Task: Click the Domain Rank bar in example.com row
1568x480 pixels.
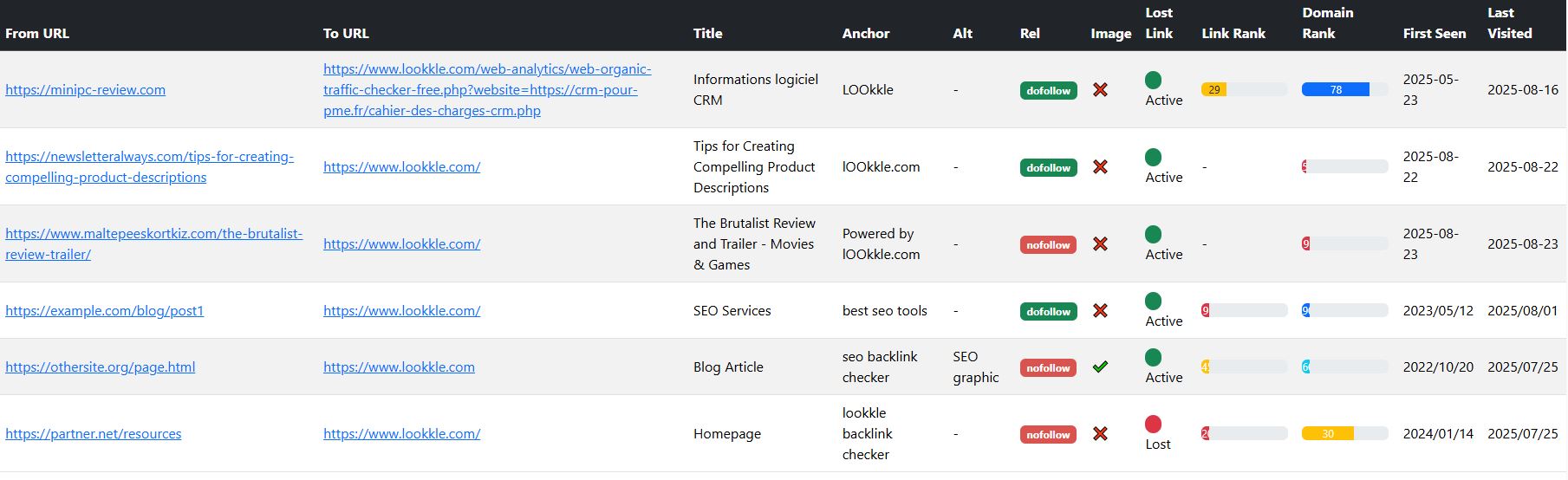Action: tap(1345, 310)
